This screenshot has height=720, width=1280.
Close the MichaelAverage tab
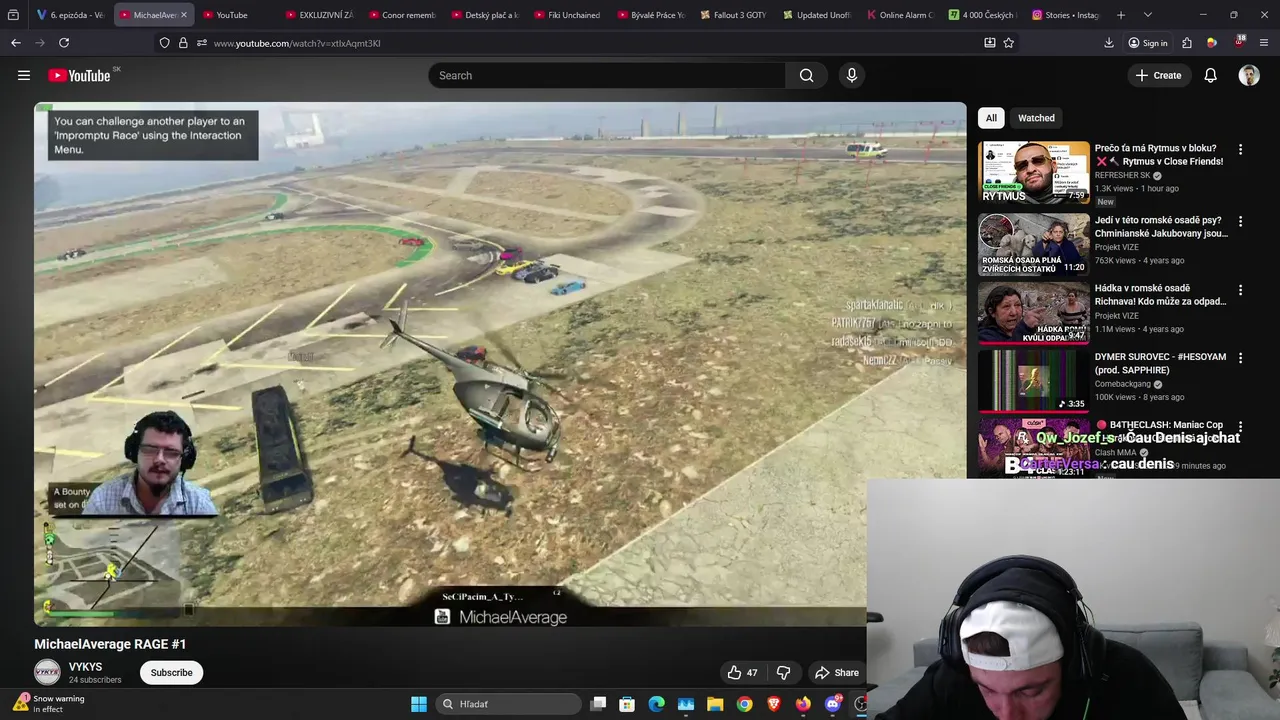point(183,15)
